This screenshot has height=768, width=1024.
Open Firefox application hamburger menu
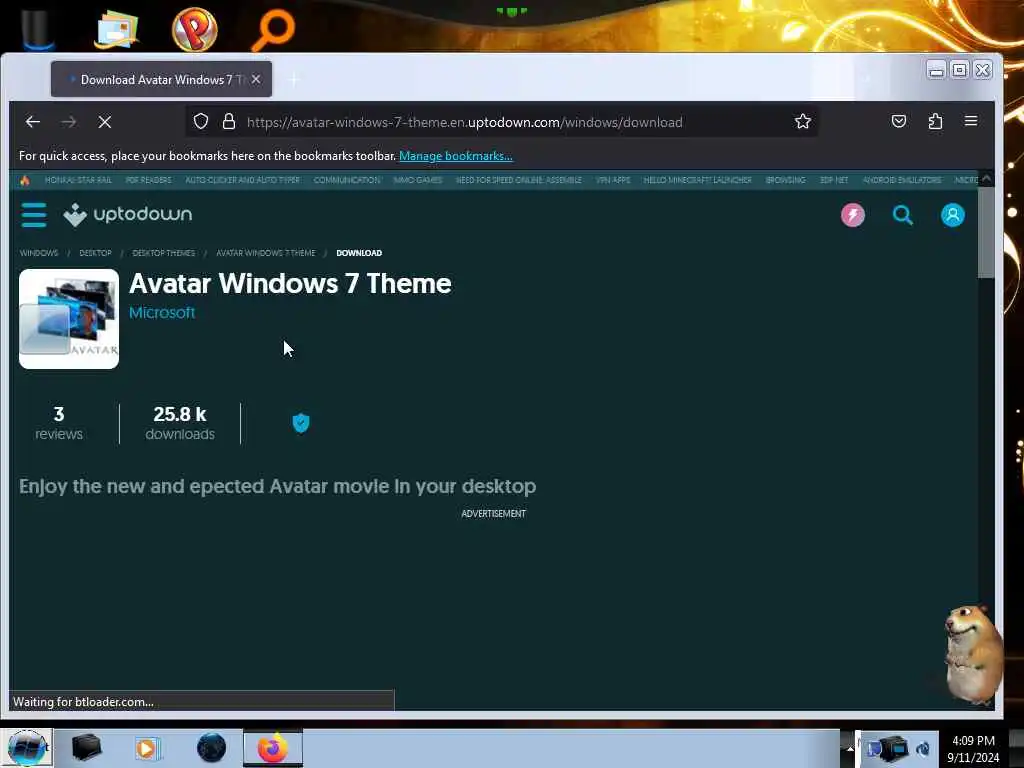(971, 121)
